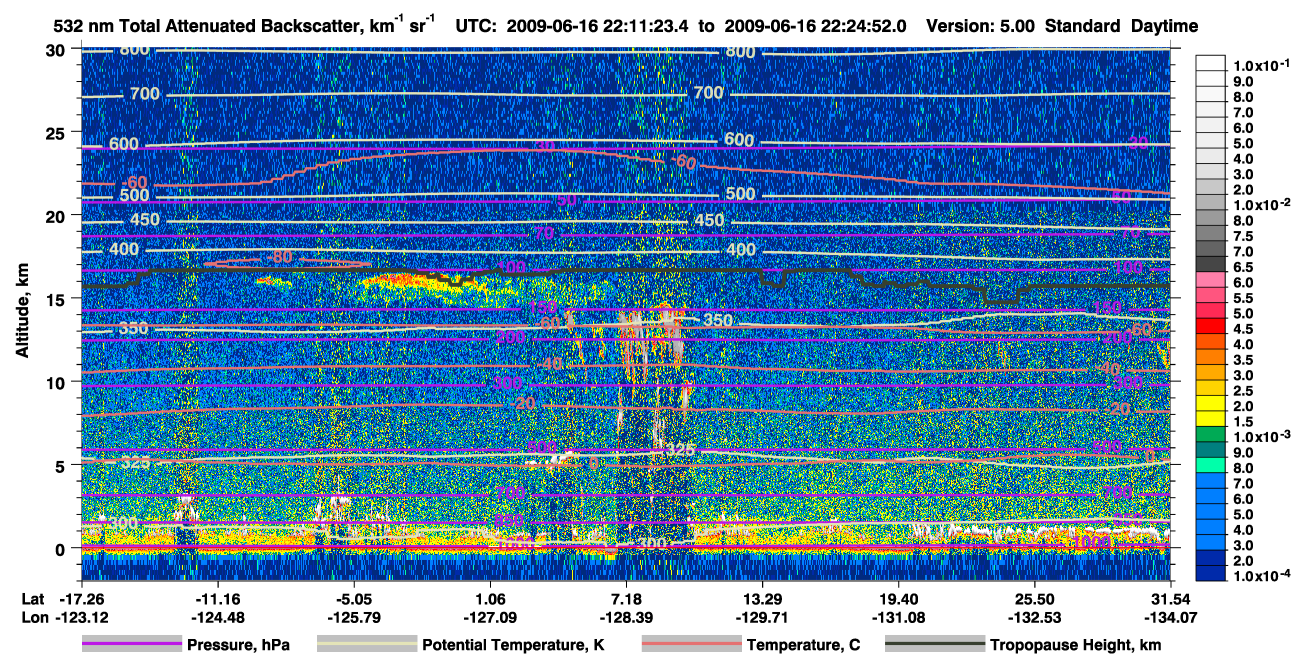The height and width of the screenshot is (667, 1300).
Task: Click the longitude value '-128.39'
Action: point(626,616)
